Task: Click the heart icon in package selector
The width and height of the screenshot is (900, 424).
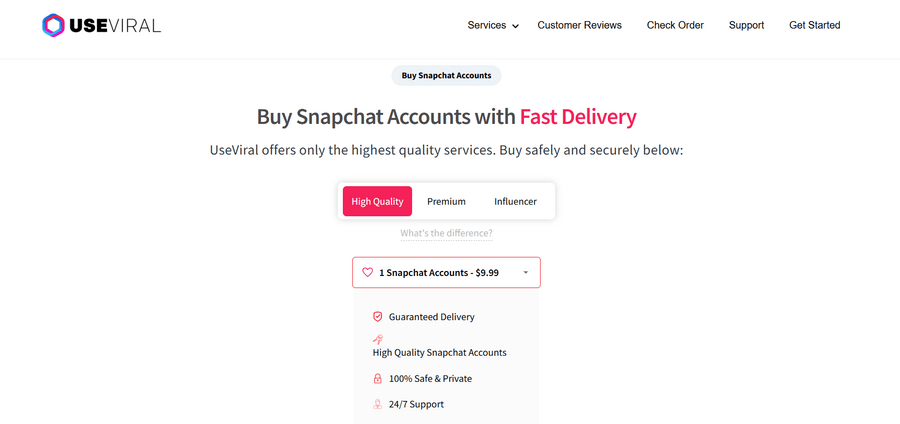Action: click(367, 272)
